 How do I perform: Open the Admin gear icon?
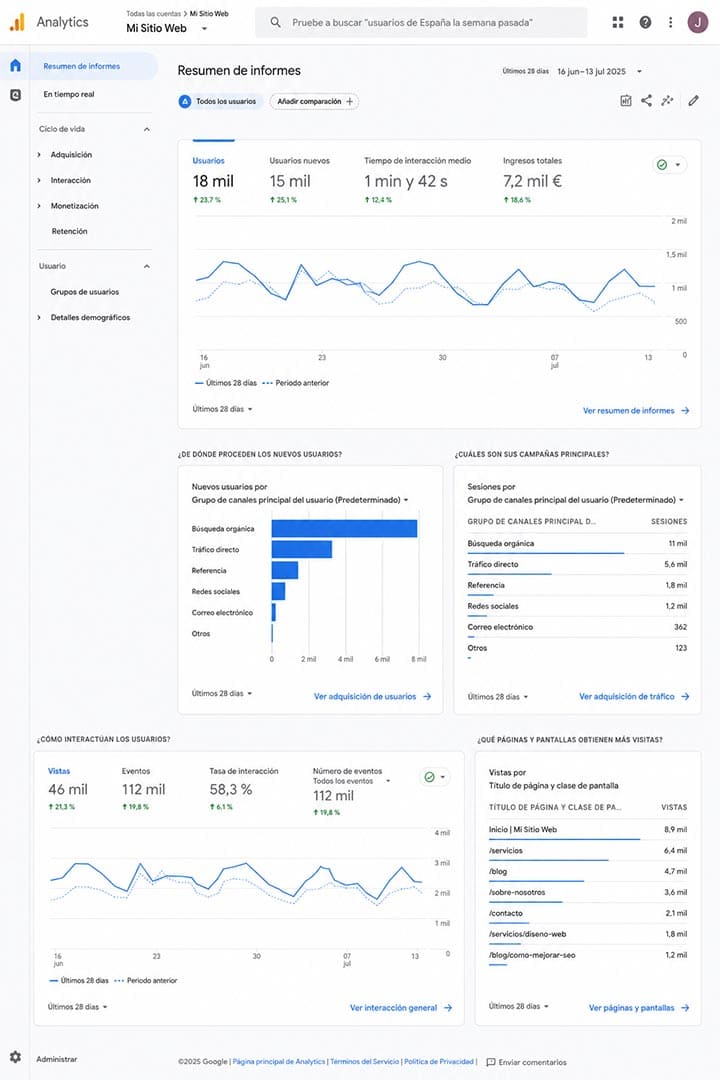coord(15,1057)
